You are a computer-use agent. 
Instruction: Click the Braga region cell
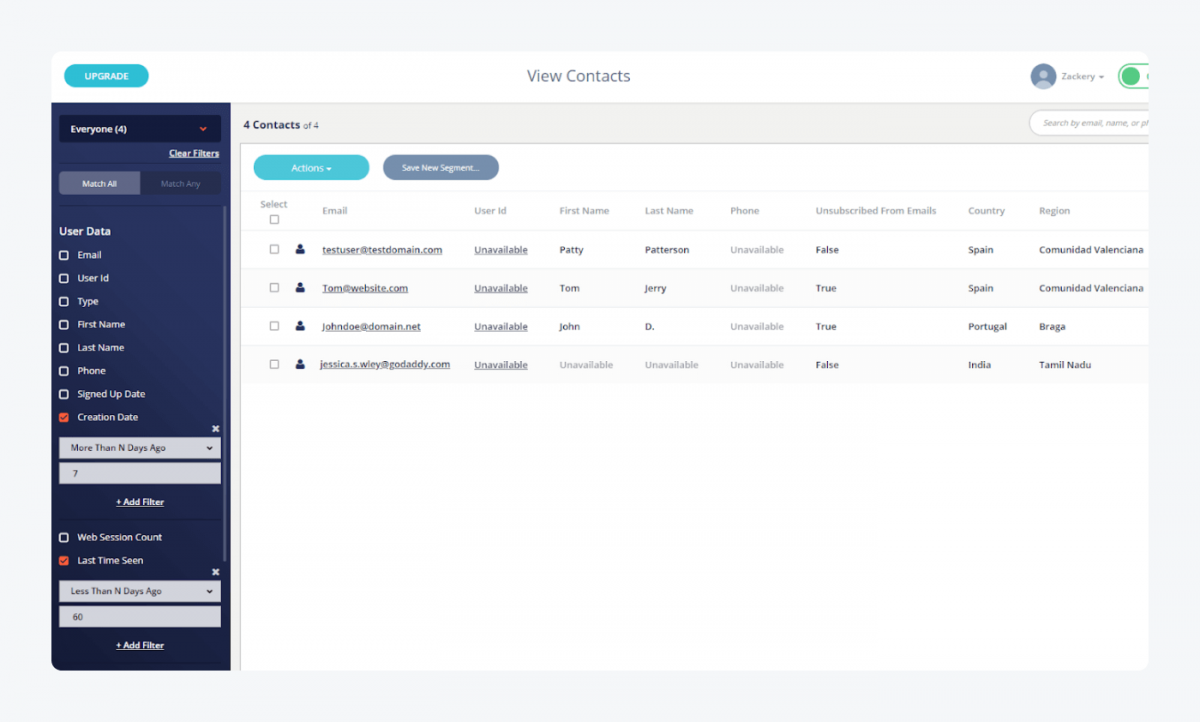coord(1052,327)
